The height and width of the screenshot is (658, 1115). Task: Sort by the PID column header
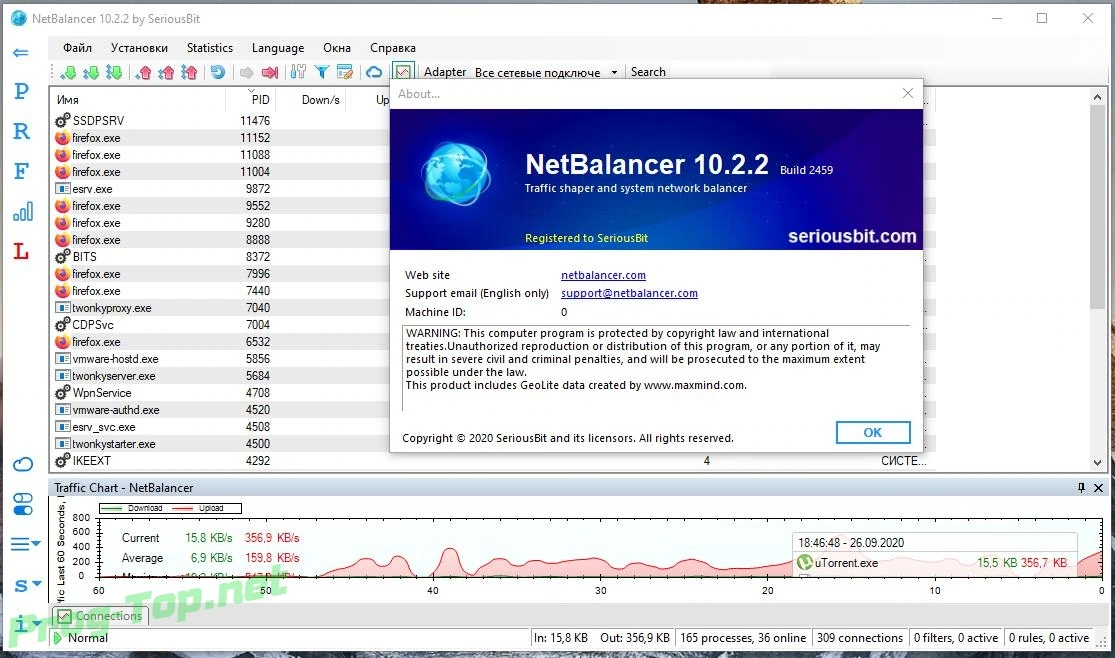click(x=251, y=100)
